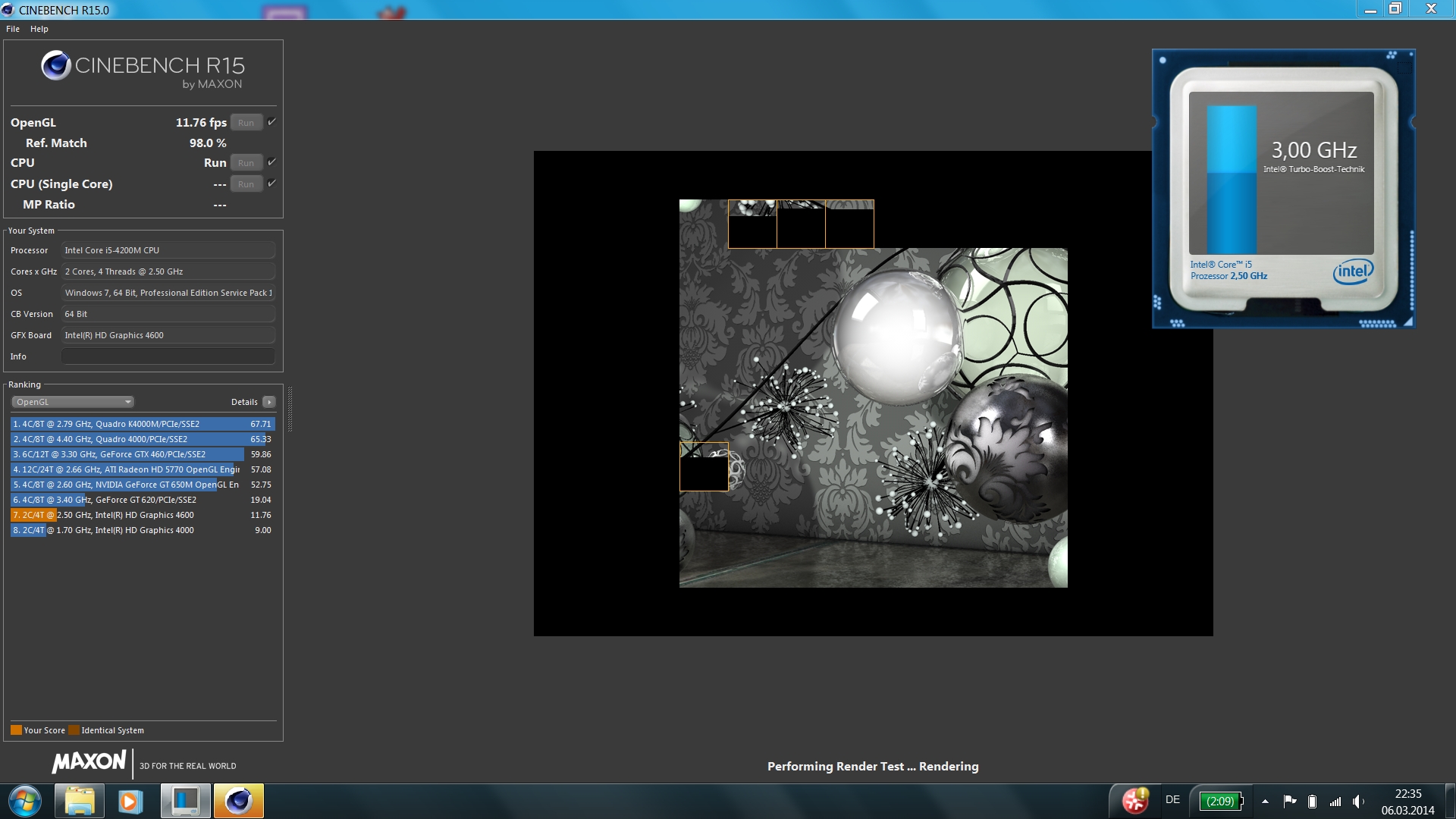Open the File menu

coord(13,29)
